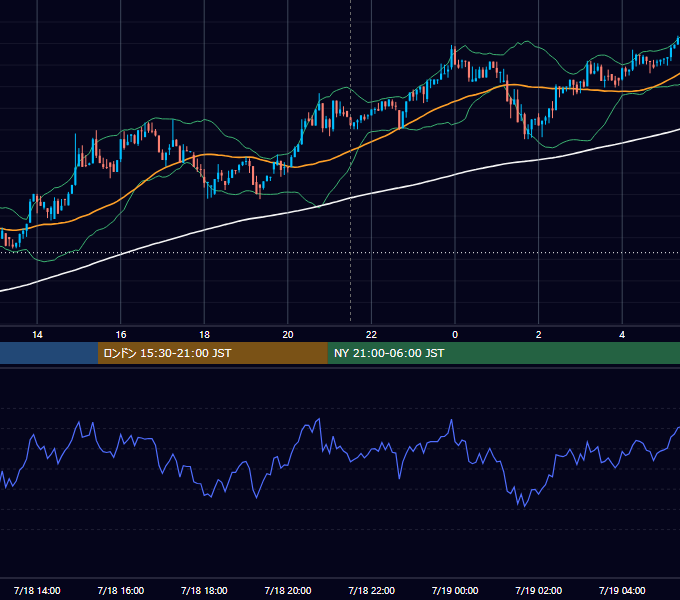Viewport: 680px width, 600px height.
Task: Click the 0 hour axis label
Action: pos(455,335)
